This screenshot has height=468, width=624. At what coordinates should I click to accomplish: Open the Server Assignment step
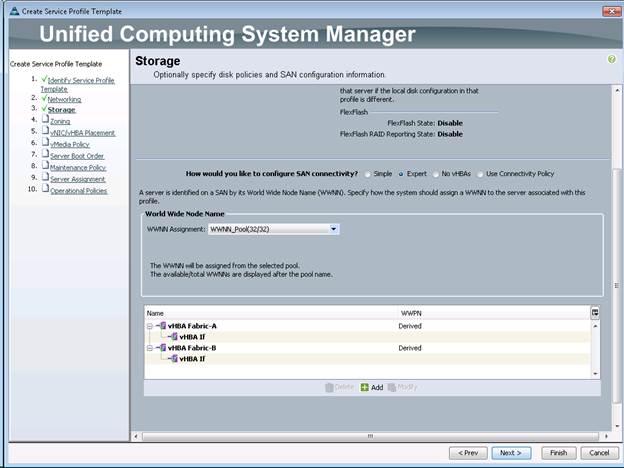point(78,179)
